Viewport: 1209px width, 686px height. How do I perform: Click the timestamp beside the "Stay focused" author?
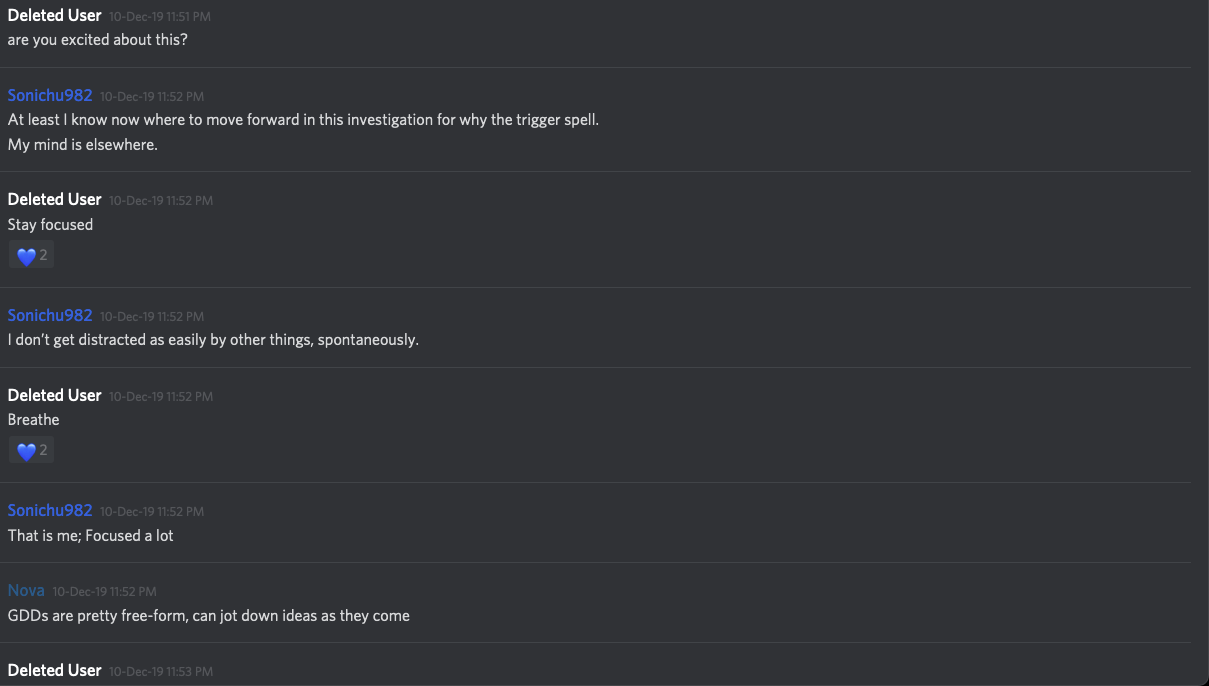(161, 201)
